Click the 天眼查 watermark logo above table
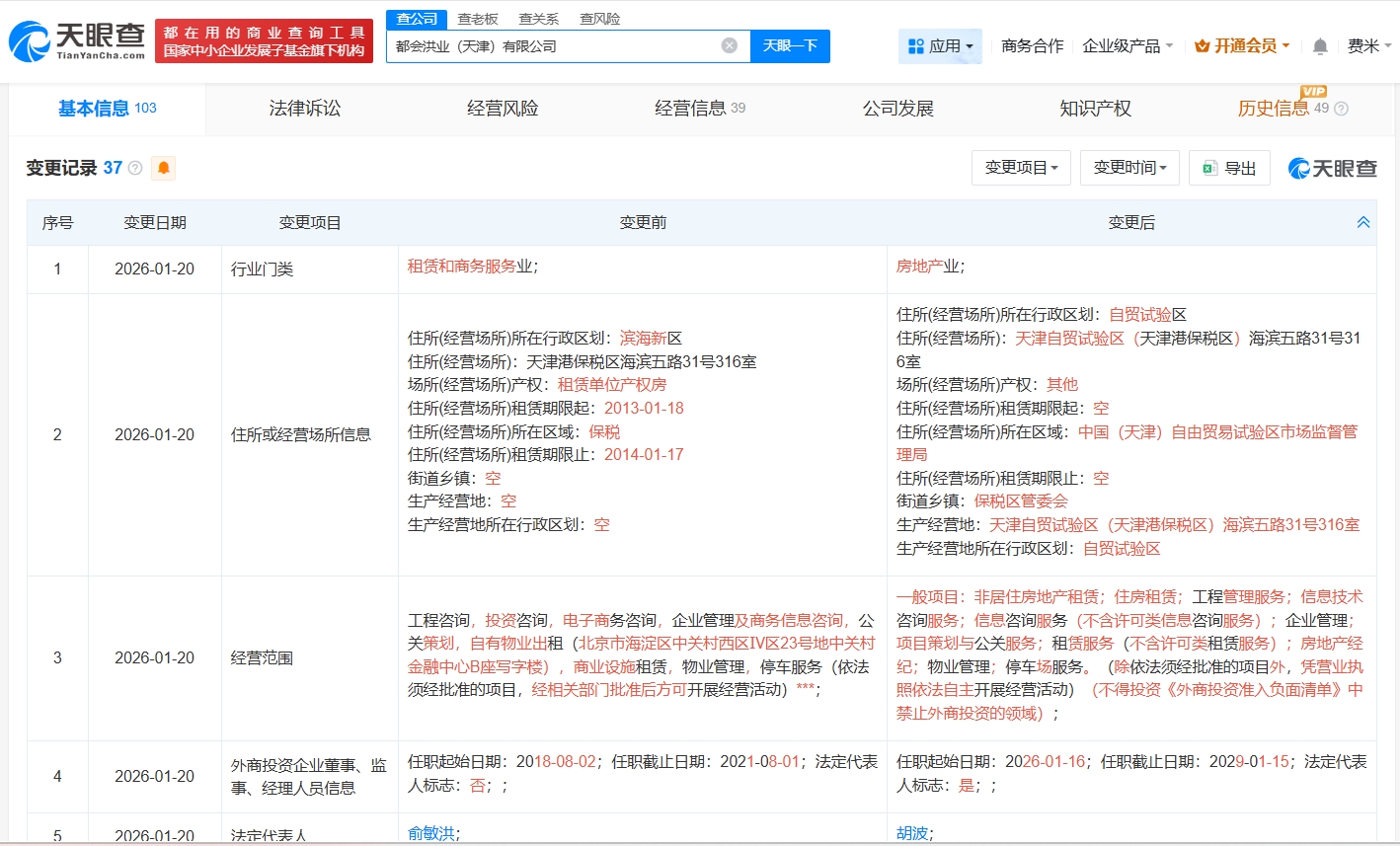Screen dimensions: 1400x846 (x=1332, y=169)
